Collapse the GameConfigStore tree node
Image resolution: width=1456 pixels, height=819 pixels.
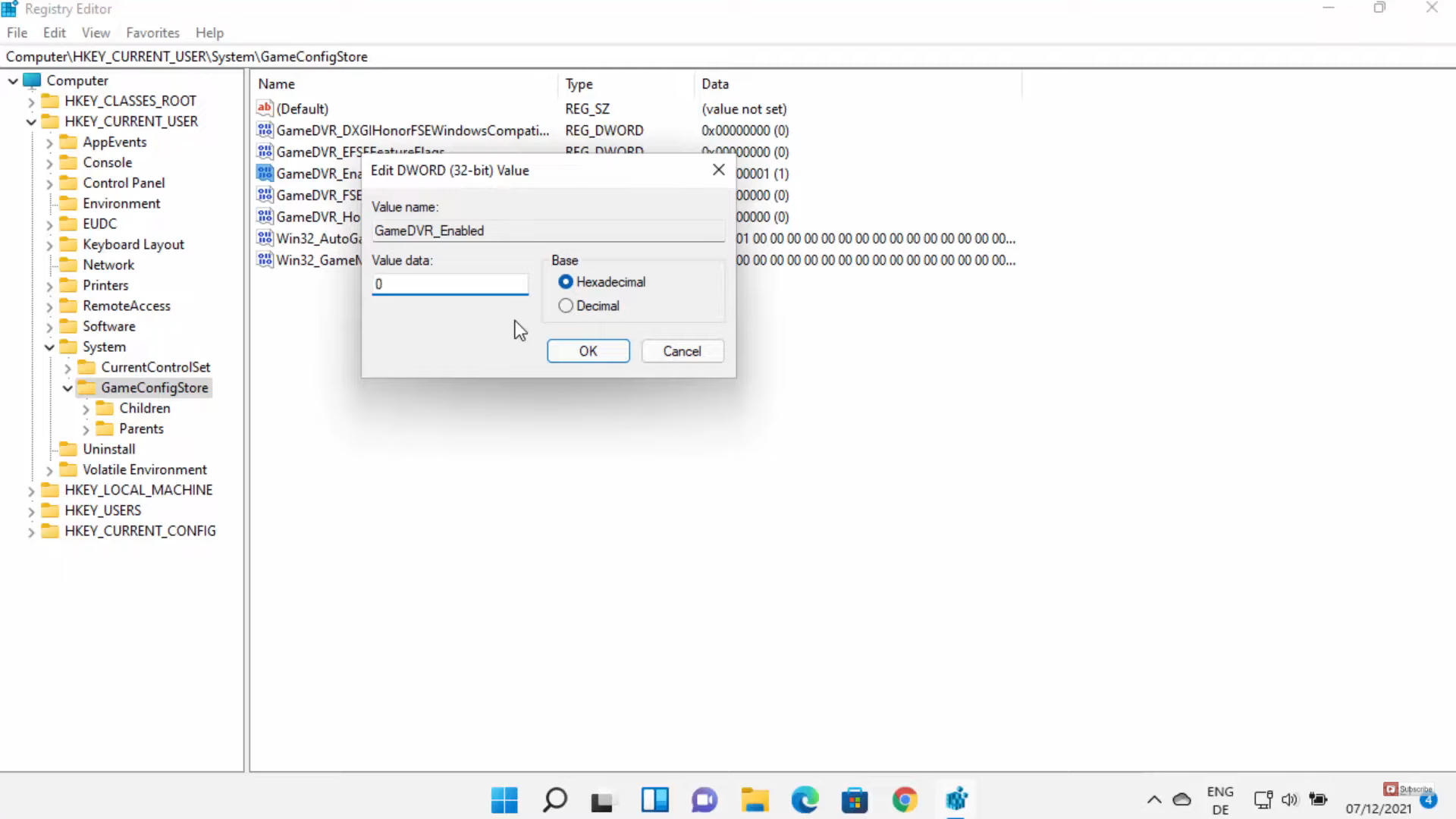point(67,388)
